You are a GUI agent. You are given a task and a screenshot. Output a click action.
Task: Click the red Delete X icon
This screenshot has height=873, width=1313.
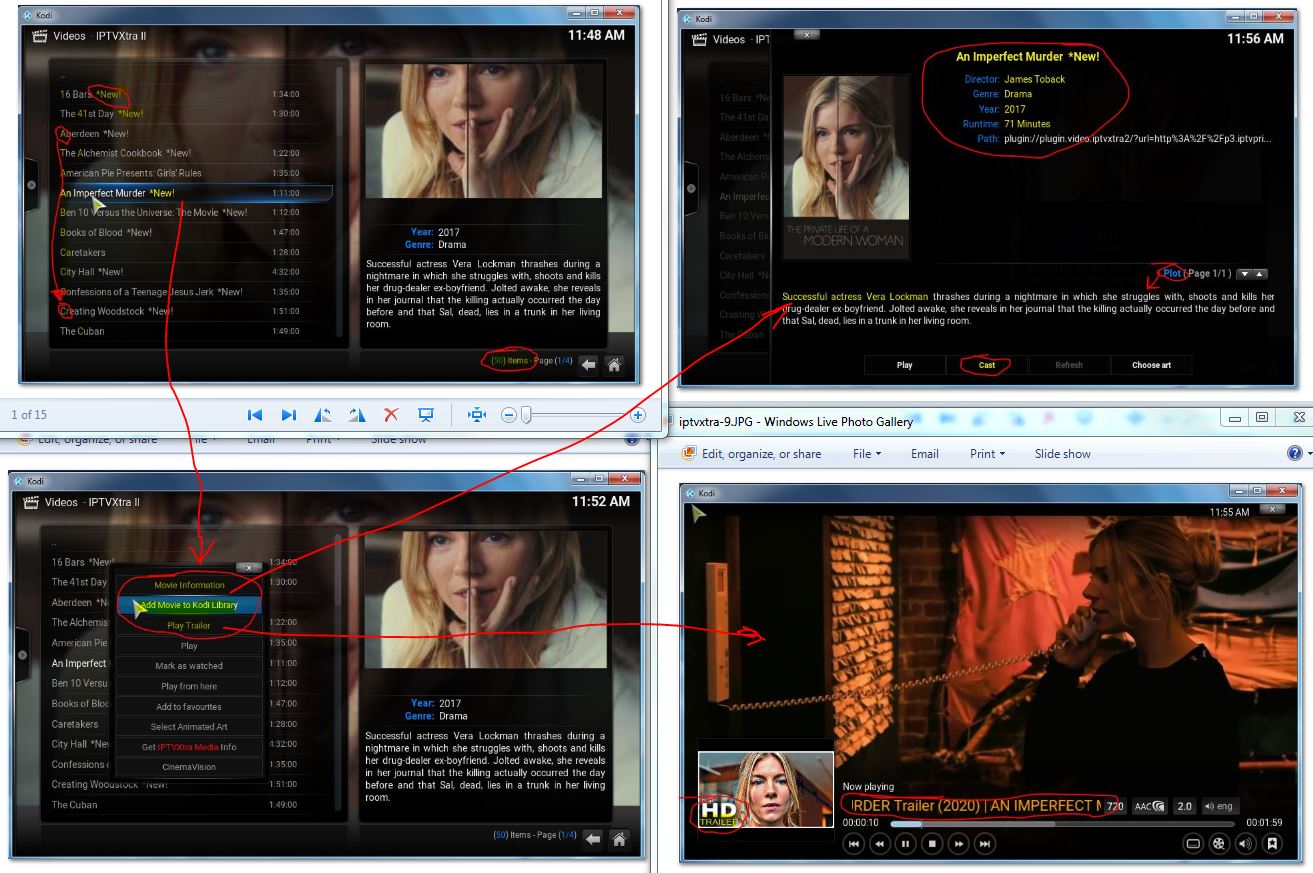392,415
